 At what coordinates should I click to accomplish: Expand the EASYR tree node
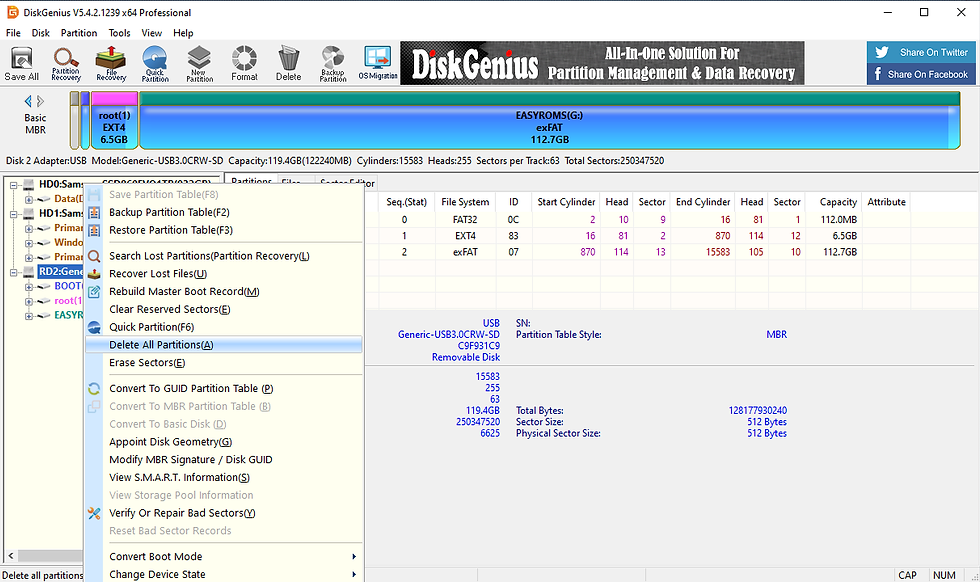point(29,316)
